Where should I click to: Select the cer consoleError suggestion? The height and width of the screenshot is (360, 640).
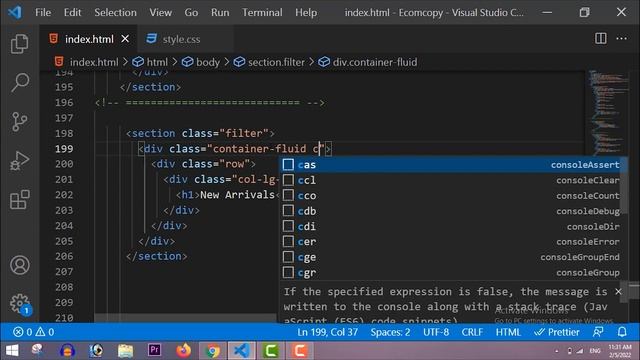click(x=451, y=242)
